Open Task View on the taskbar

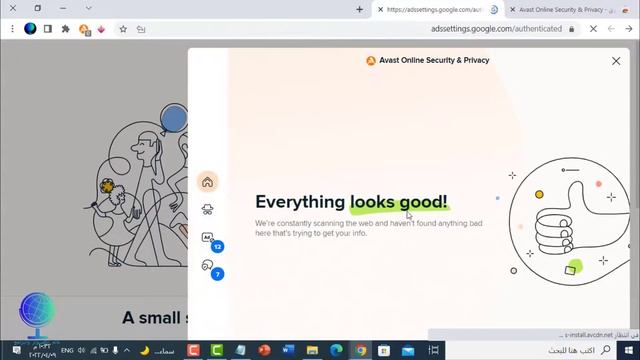[x=433, y=350]
